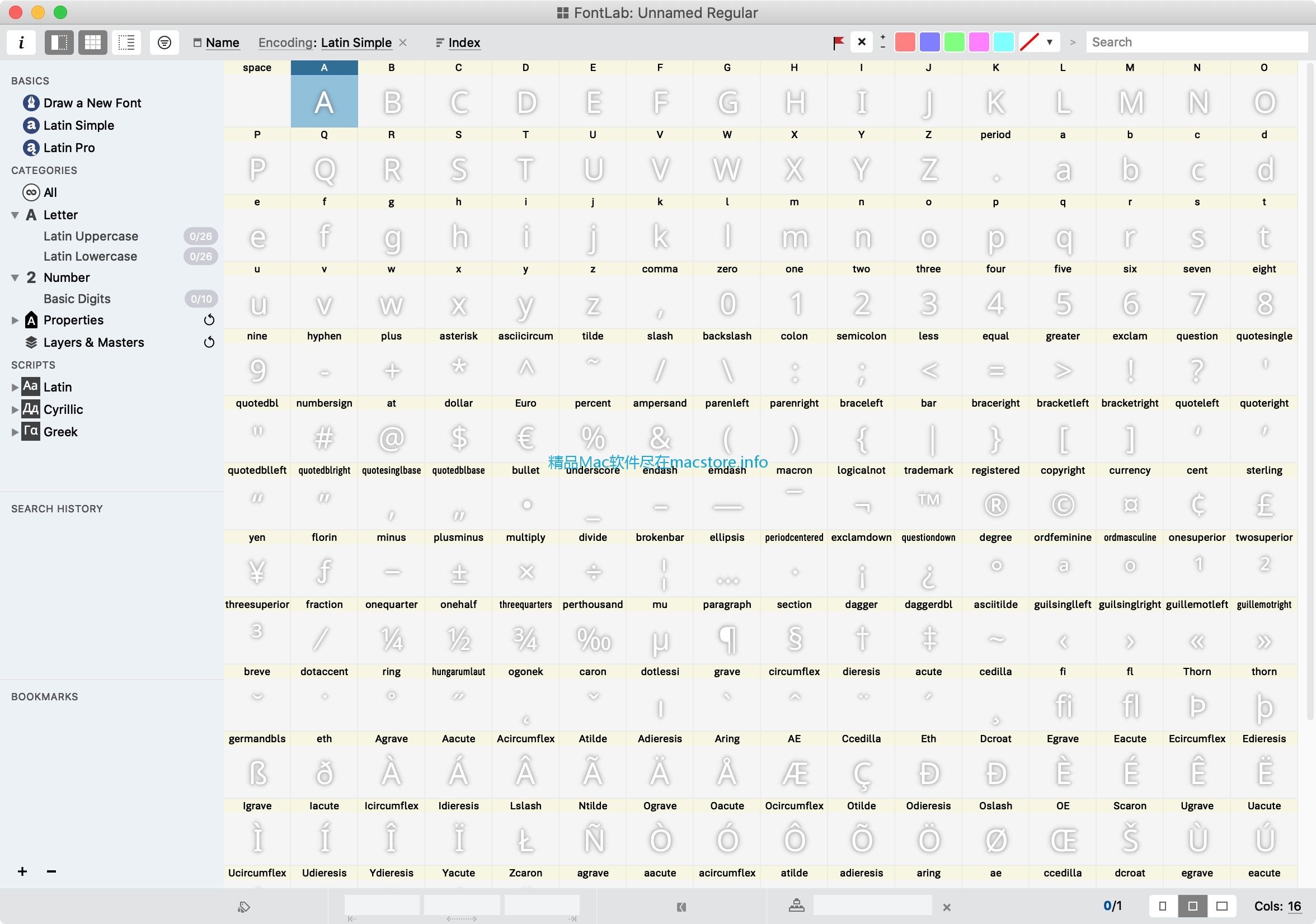Select Latin Pro in Basics
1316x924 pixels.
(x=69, y=148)
